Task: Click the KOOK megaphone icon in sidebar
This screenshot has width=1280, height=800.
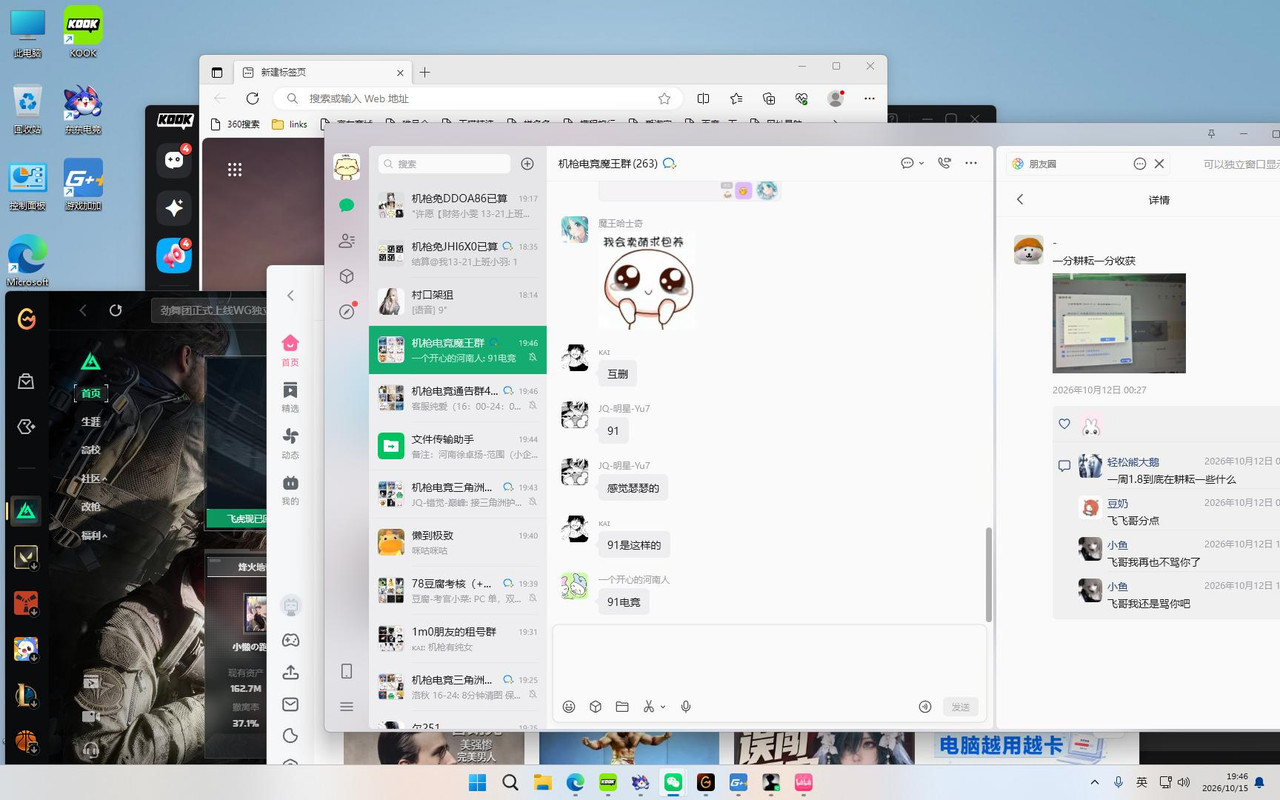Action: [174, 257]
